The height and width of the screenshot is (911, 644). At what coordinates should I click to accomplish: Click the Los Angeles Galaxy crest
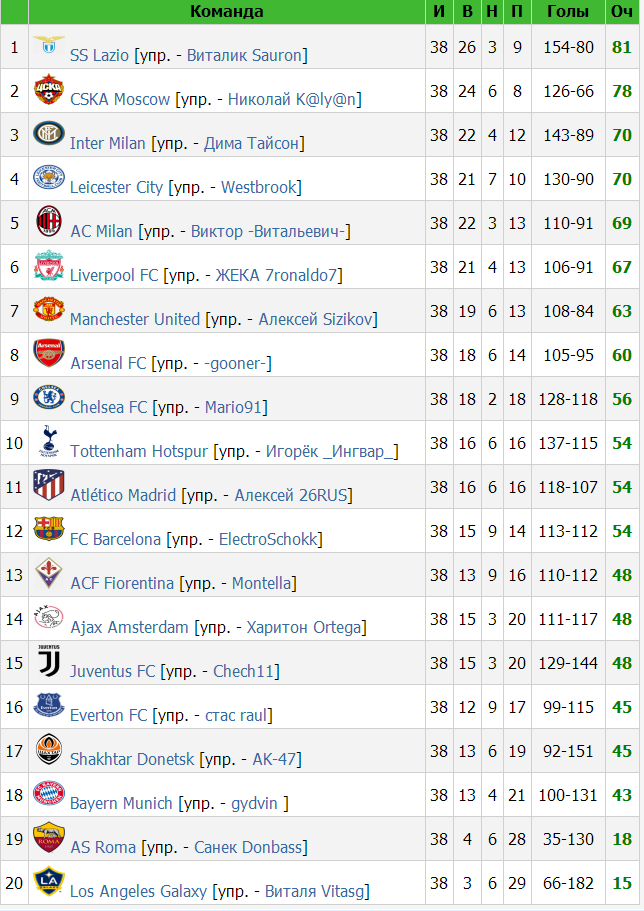click(49, 881)
